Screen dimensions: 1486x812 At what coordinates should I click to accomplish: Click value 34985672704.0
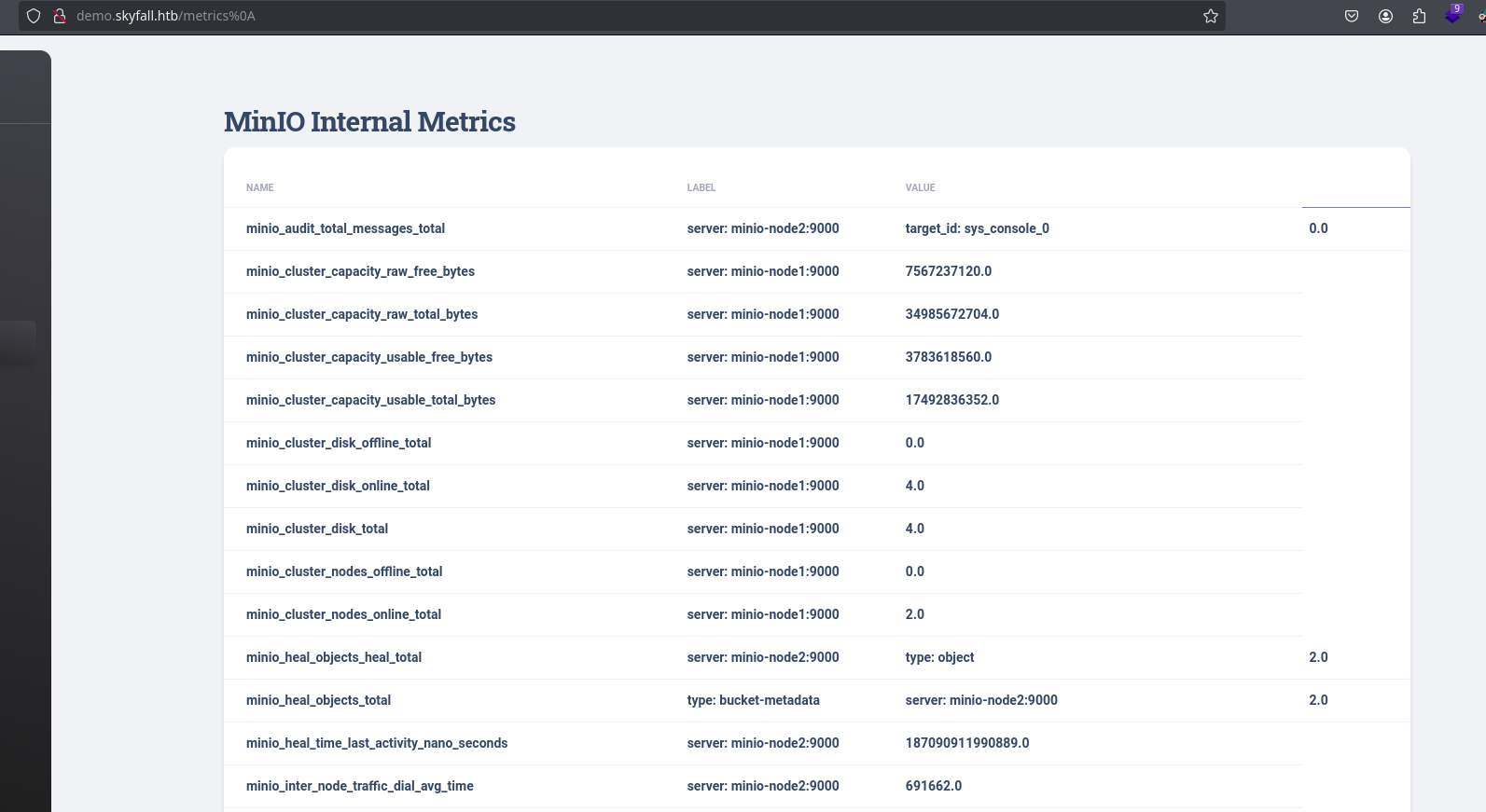point(951,314)
